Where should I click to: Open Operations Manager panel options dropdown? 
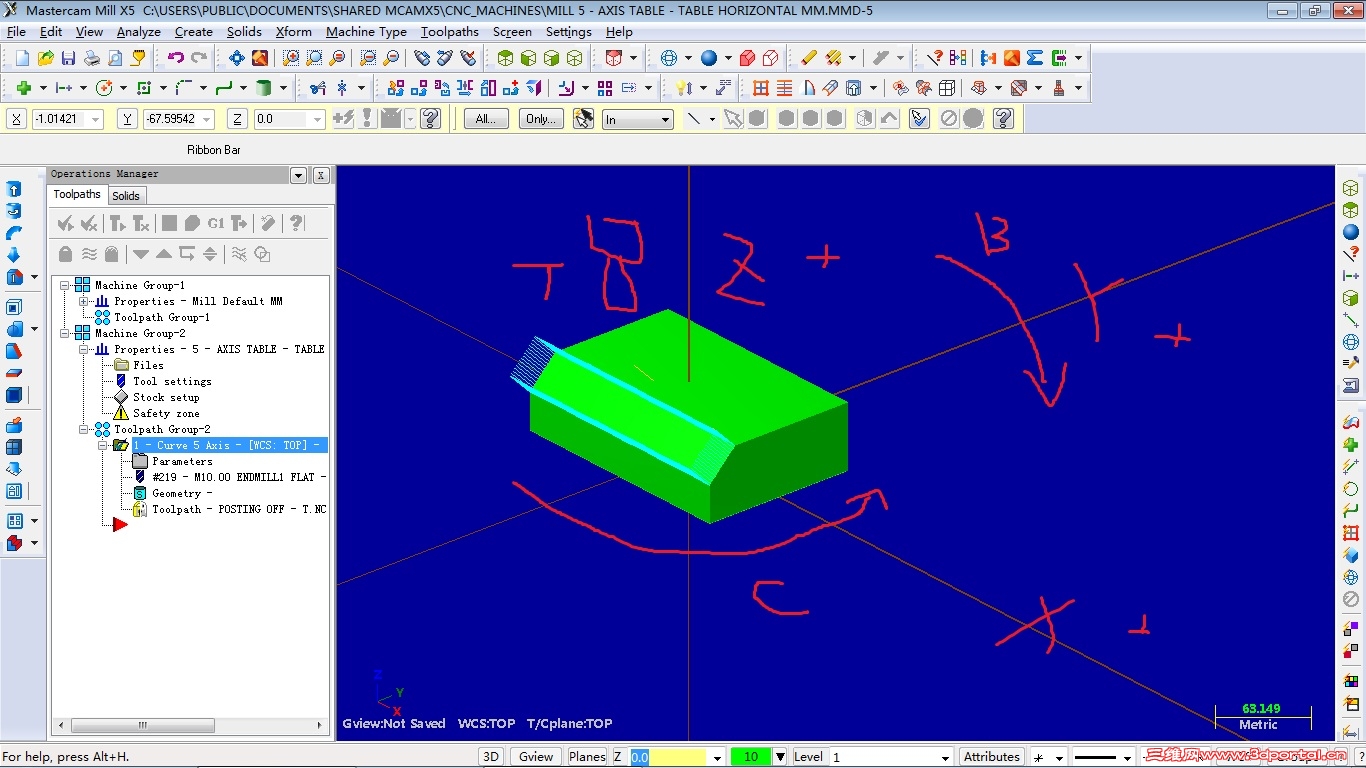298,175
